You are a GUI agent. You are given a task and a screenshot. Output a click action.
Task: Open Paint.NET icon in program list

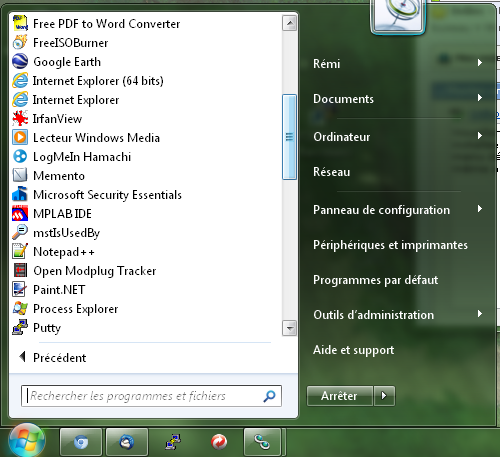[x=20, y=290]
